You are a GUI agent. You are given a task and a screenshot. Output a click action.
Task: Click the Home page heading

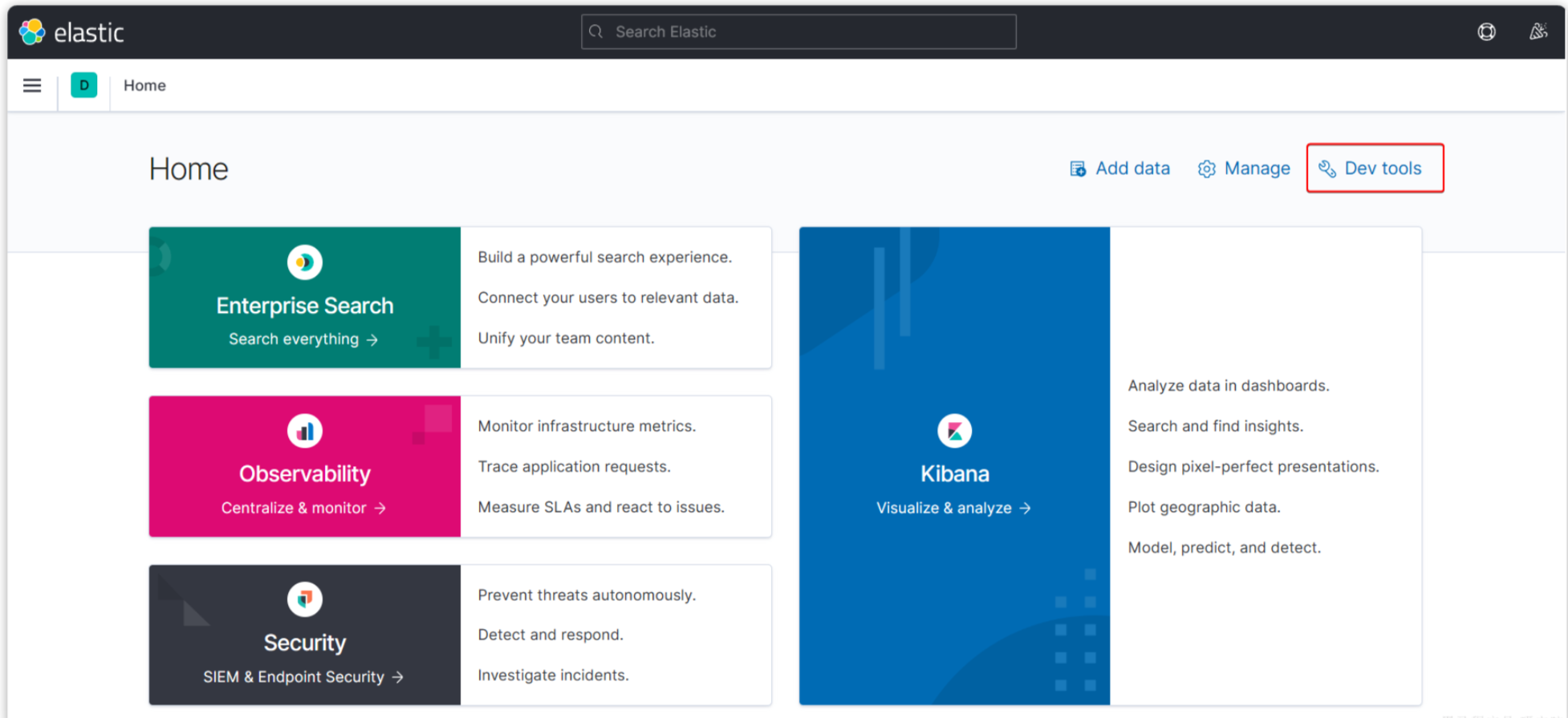pos(189,168)
